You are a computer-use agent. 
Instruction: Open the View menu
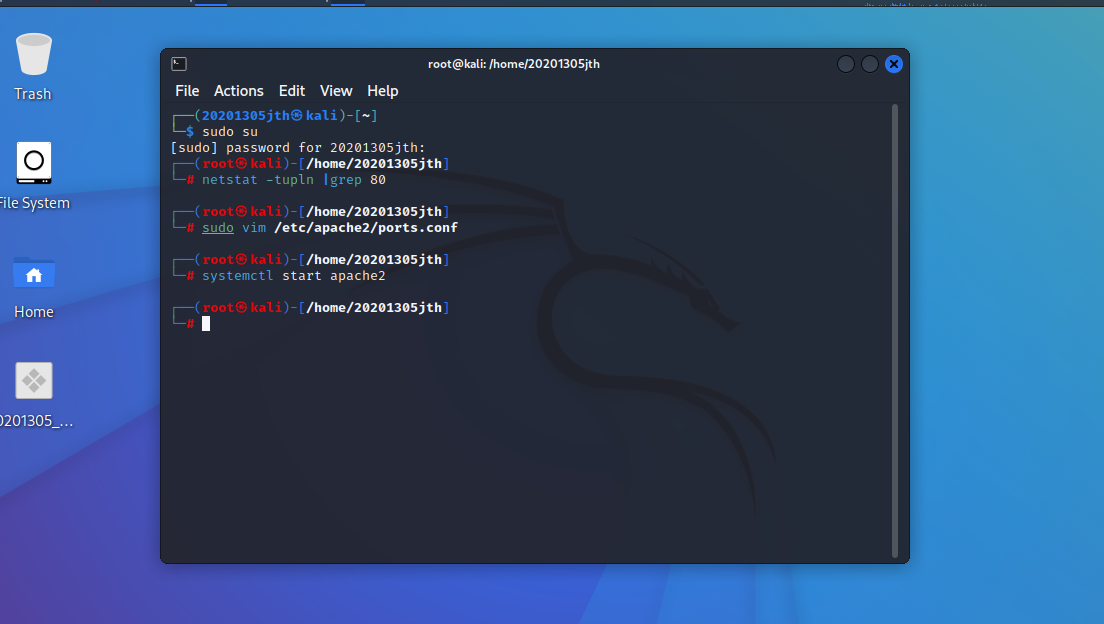(336, 91)
